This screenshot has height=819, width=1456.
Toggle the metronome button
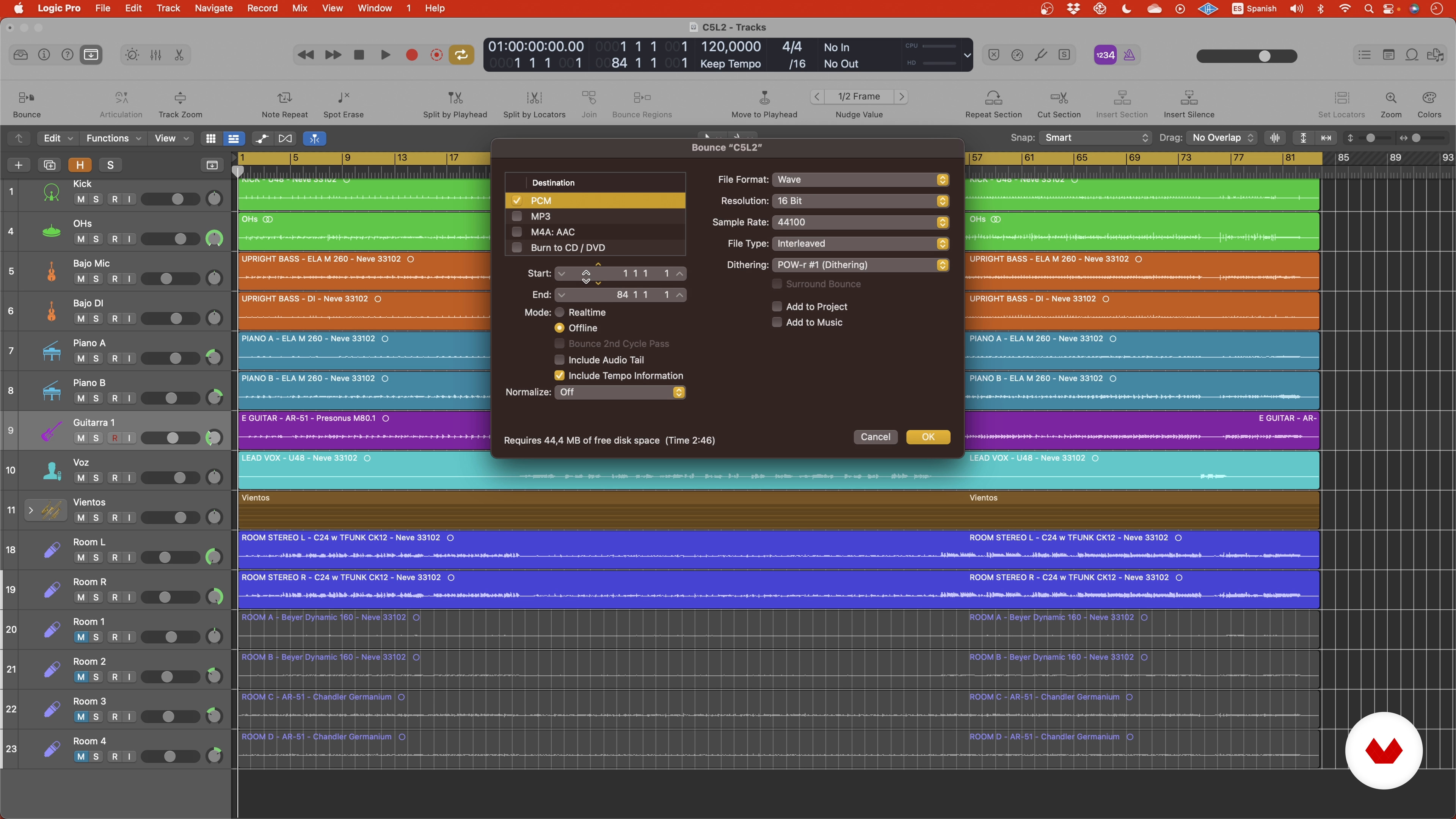(x=1129, y=55)
